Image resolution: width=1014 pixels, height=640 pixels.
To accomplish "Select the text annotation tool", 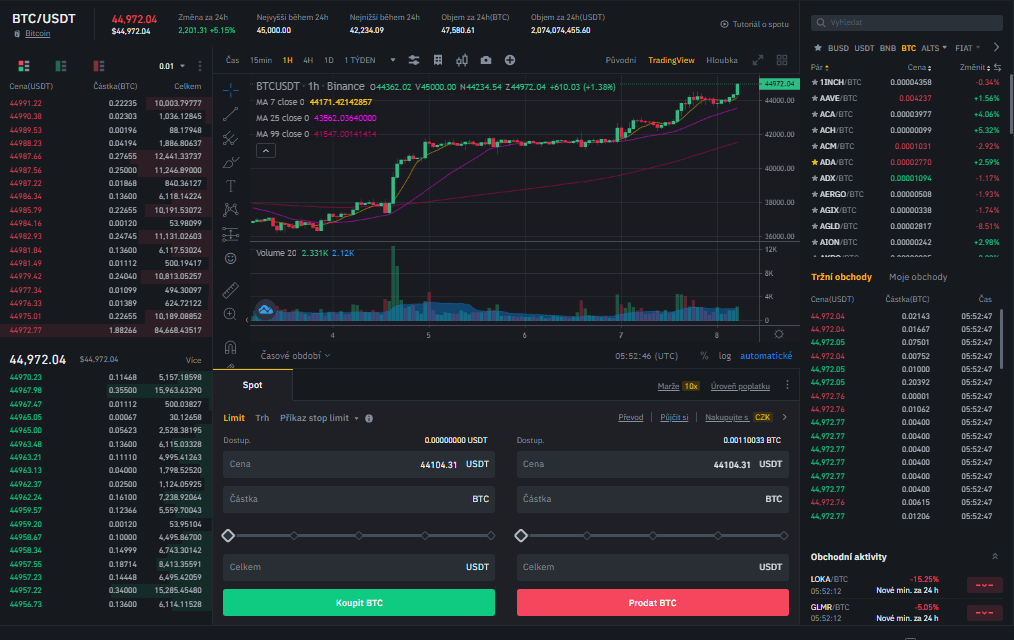I will coord(230,186).
